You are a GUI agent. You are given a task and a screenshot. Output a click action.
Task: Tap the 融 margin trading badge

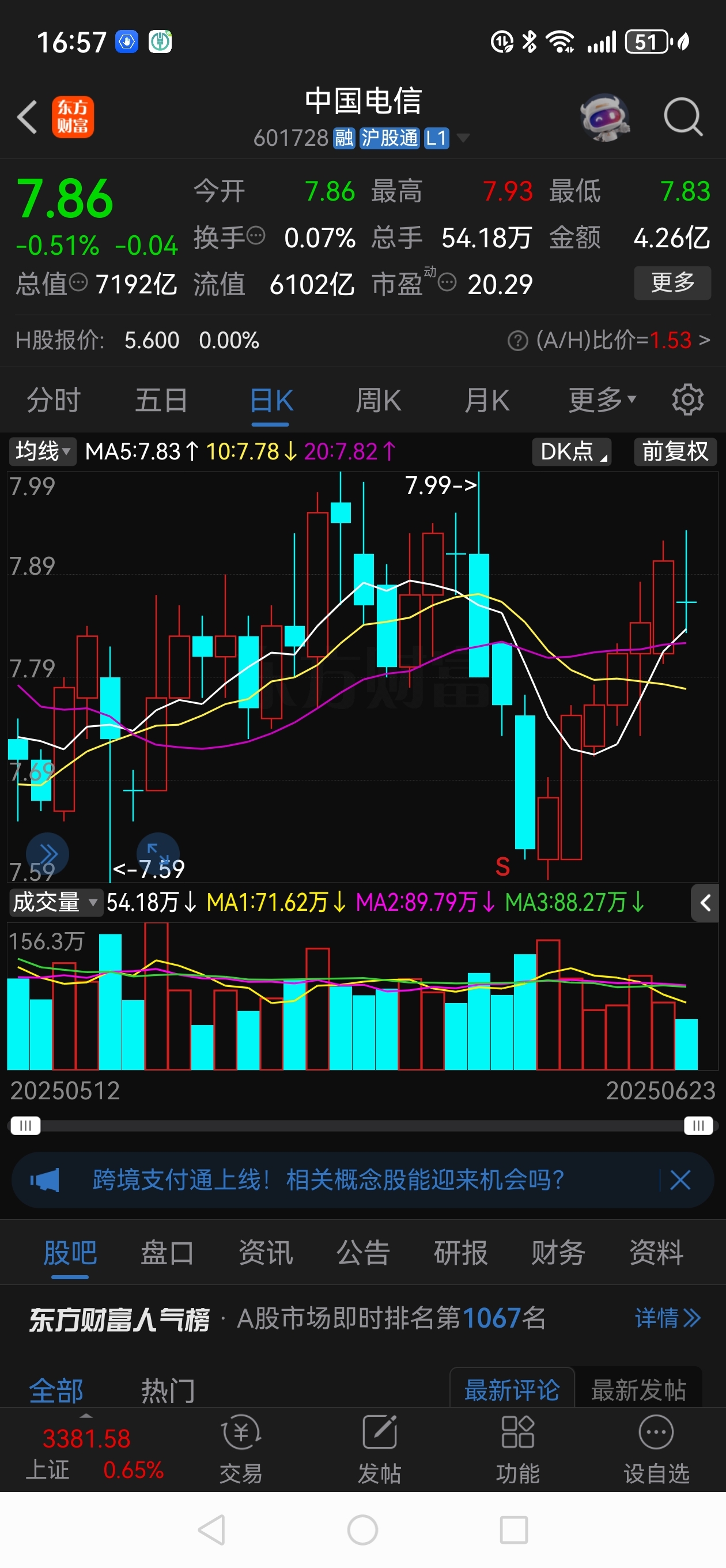[x=344, y=138]
